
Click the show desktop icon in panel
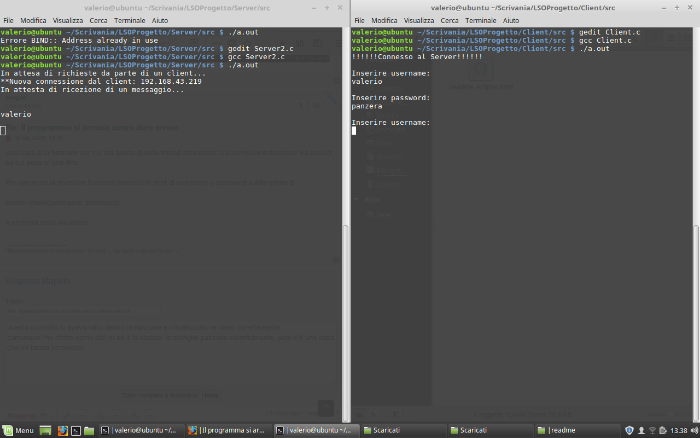47,430
